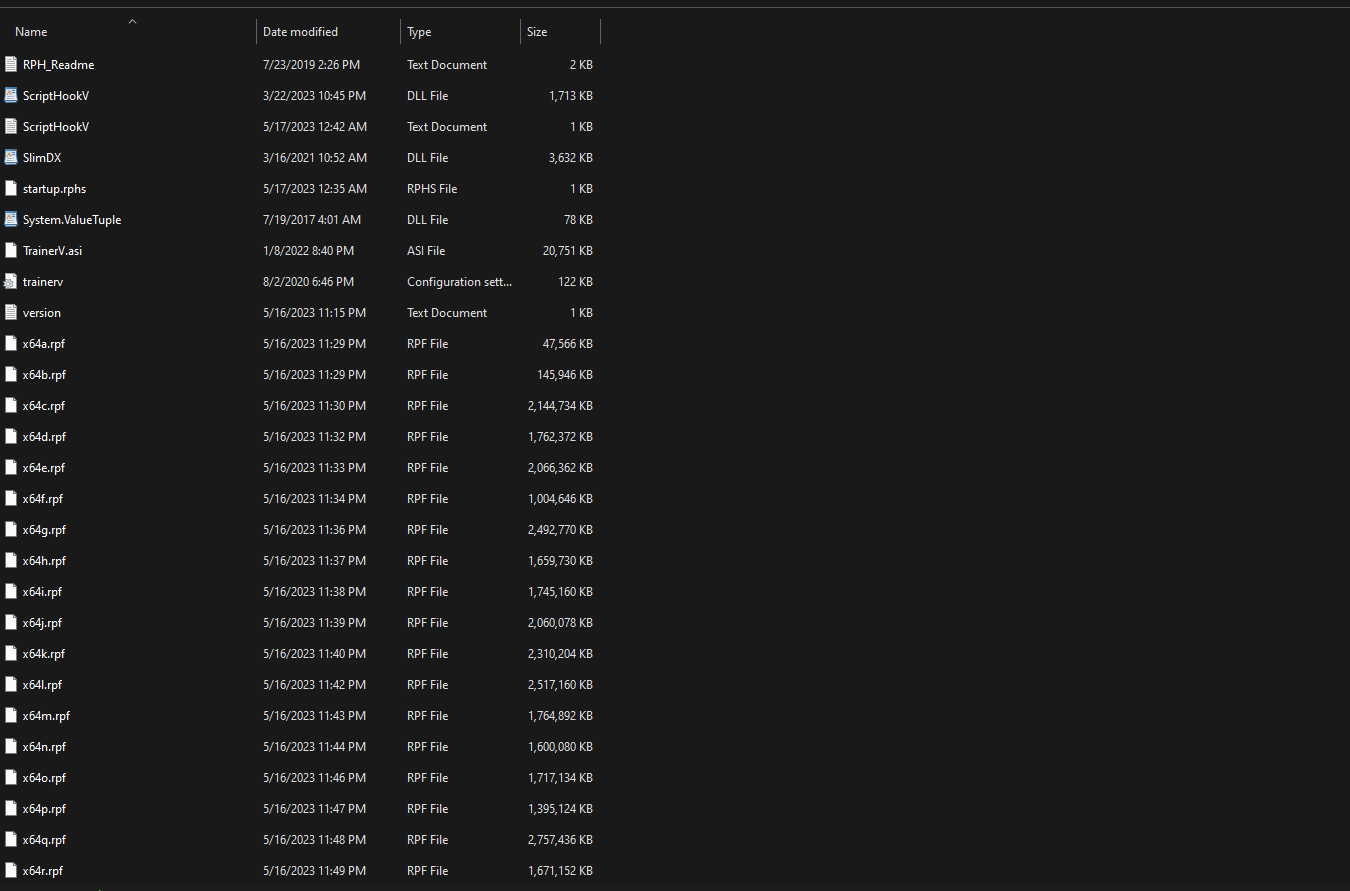
Task: Select the x64g.rpf file name
Action: click(44, 530)
